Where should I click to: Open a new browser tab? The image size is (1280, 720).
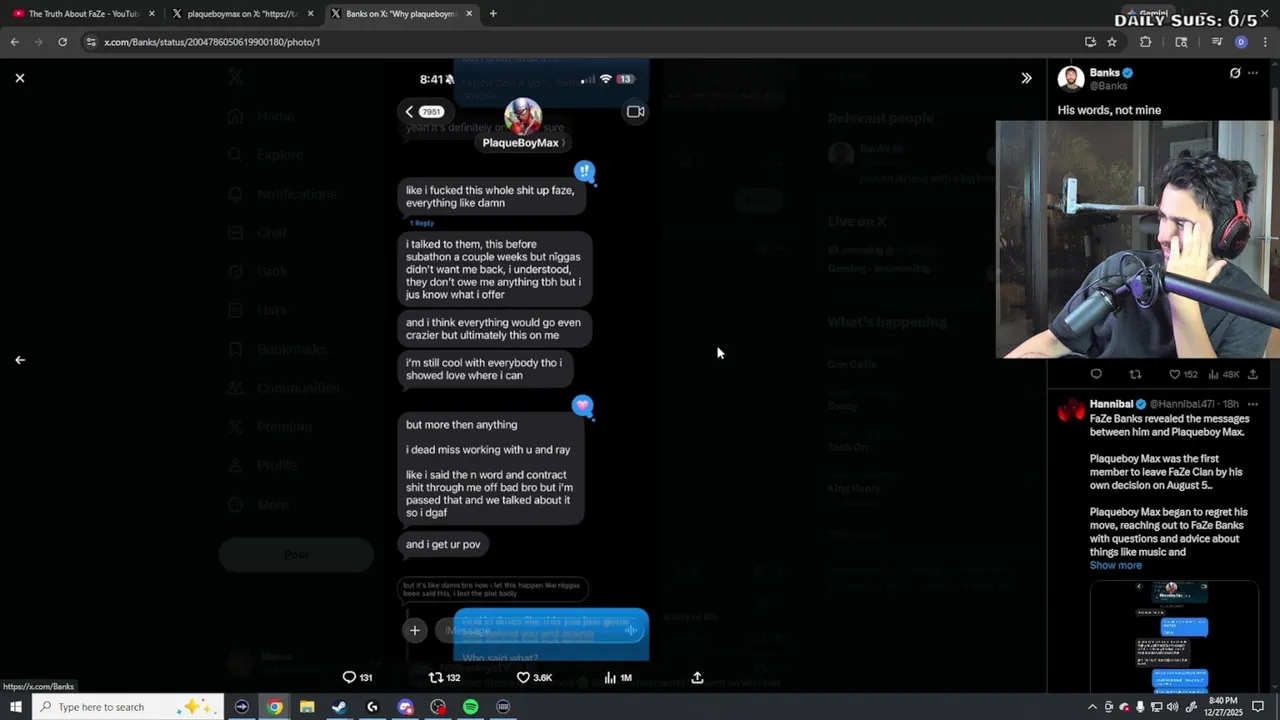tap(493, 14)
